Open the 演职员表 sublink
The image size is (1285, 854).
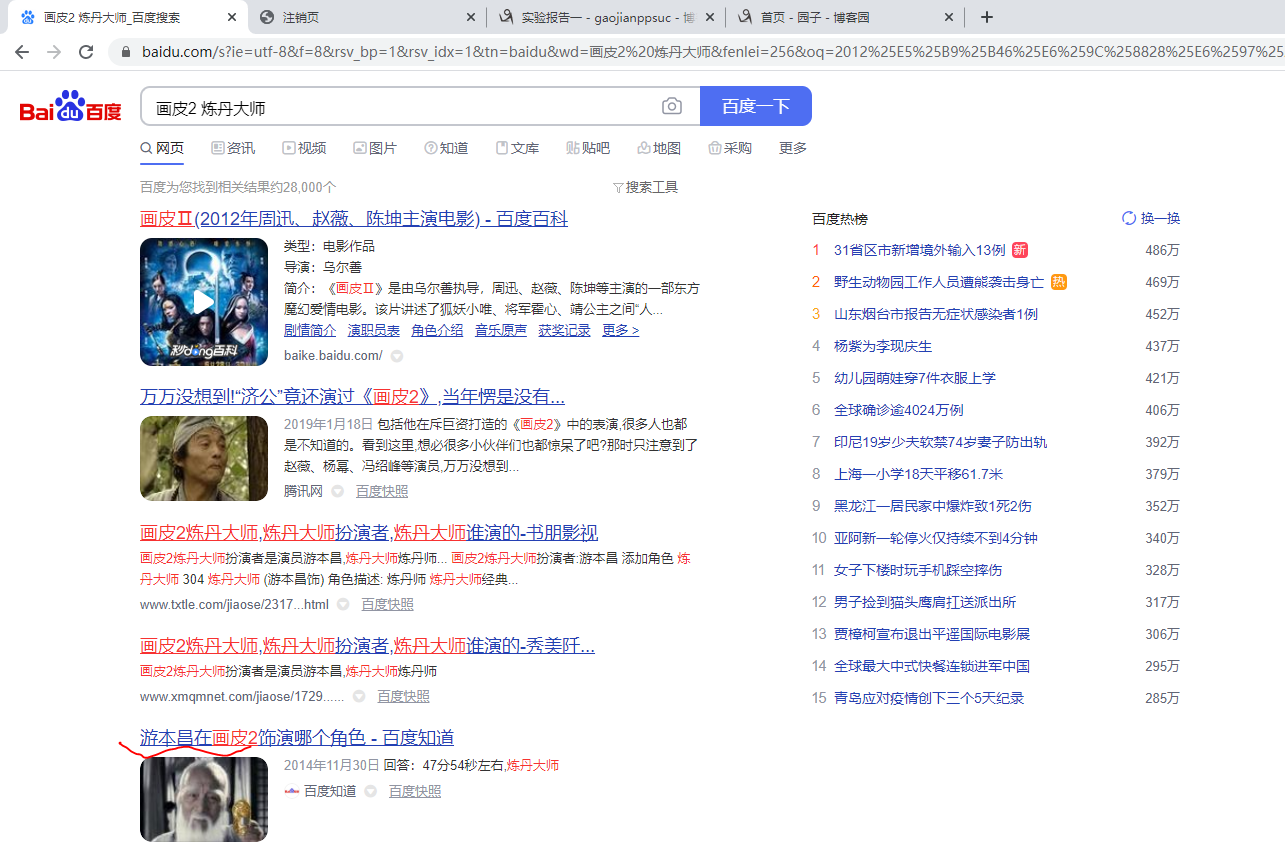coord(374,330)
